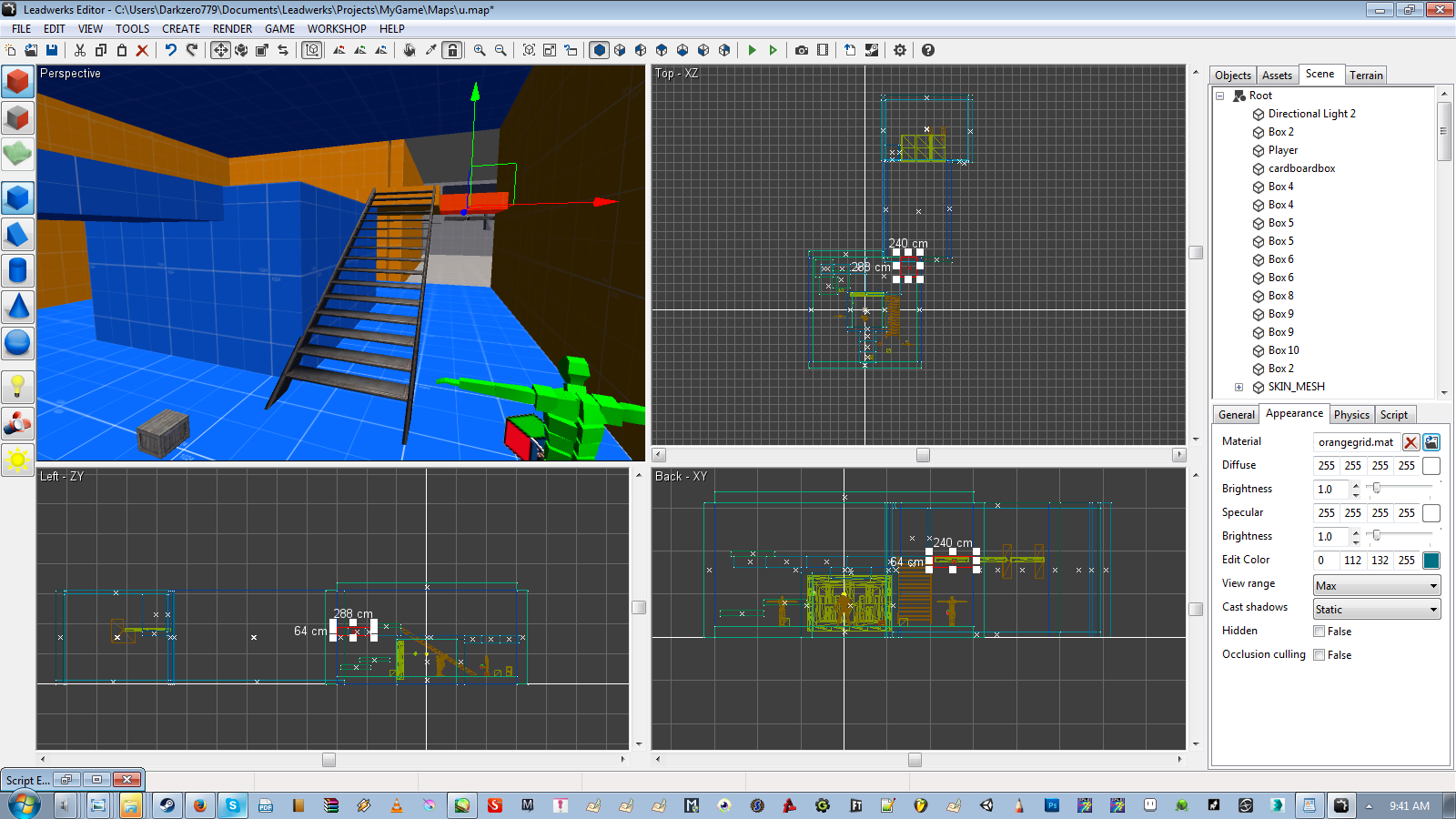Switch to the Physics tab

click(x=1351, y=414)
